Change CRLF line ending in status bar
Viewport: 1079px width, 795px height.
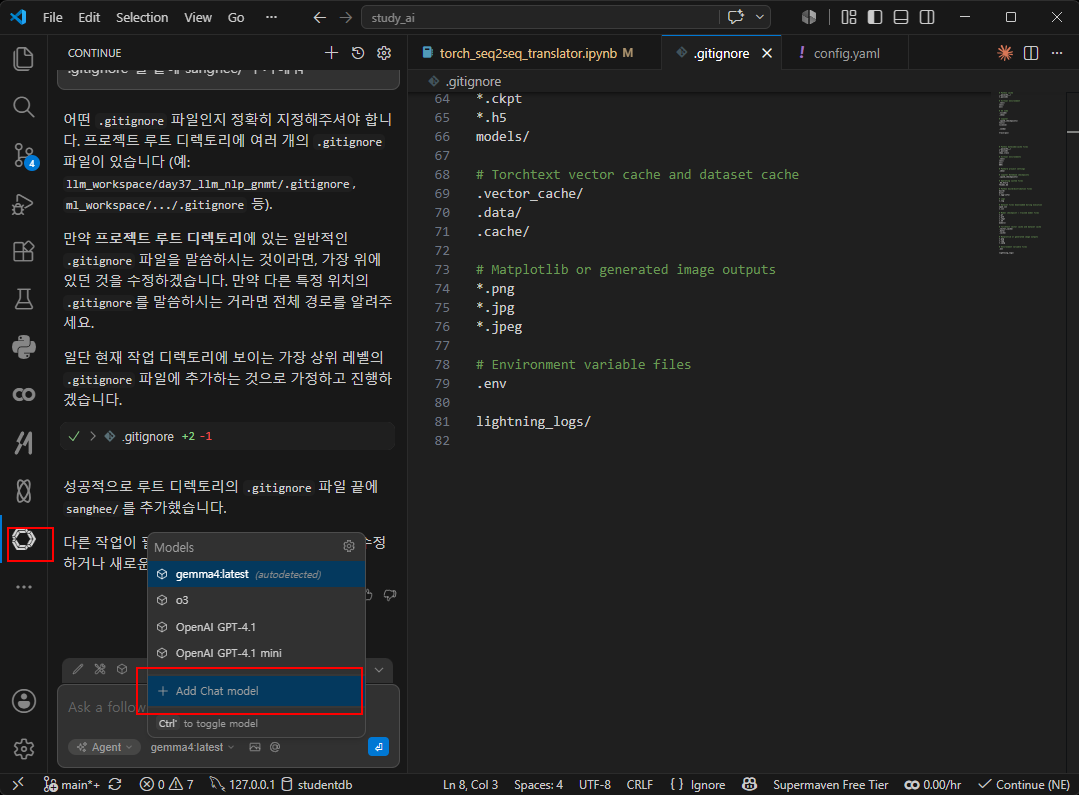(639, 785)
